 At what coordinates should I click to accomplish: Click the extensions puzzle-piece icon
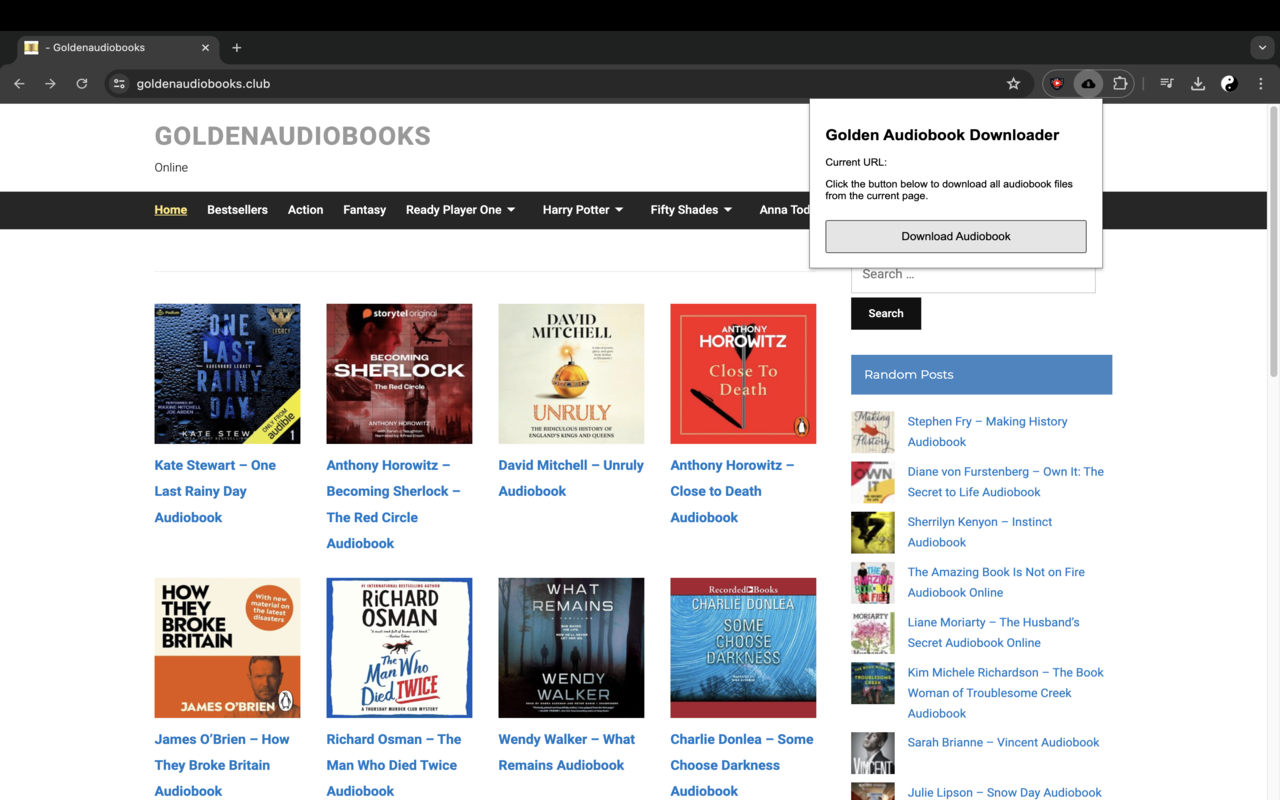(1119, 83)
